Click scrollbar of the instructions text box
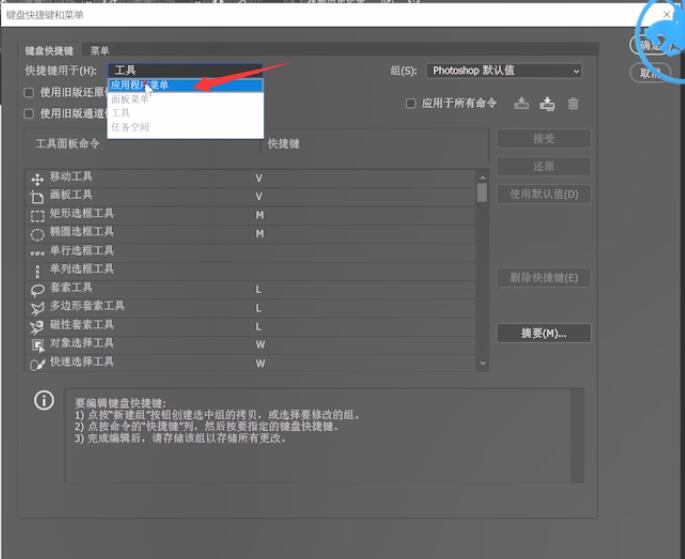The image size is (685, 559). (578, 436)
